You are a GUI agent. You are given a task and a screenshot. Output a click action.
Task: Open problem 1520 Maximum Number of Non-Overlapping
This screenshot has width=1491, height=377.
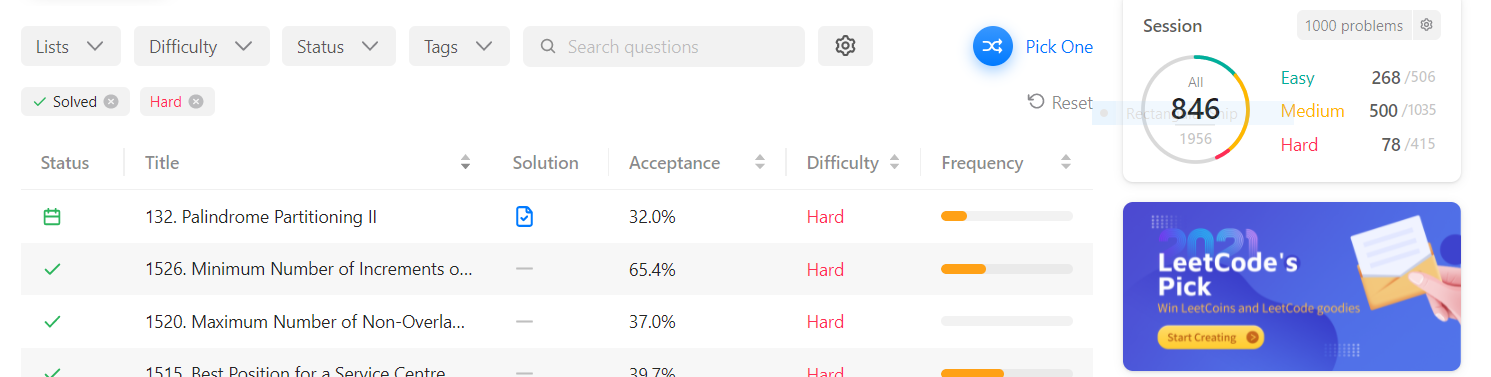click(x=305, y=321)
